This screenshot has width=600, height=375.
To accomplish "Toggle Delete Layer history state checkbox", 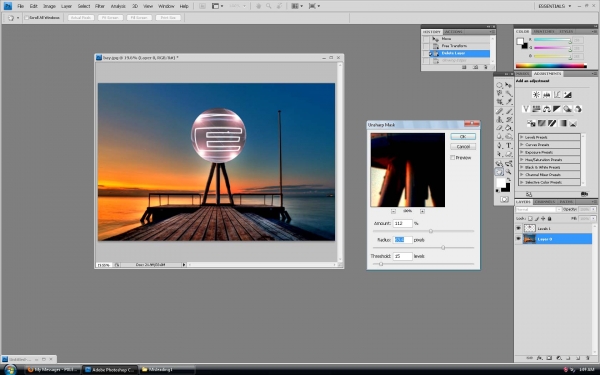I will click(426, 54).
